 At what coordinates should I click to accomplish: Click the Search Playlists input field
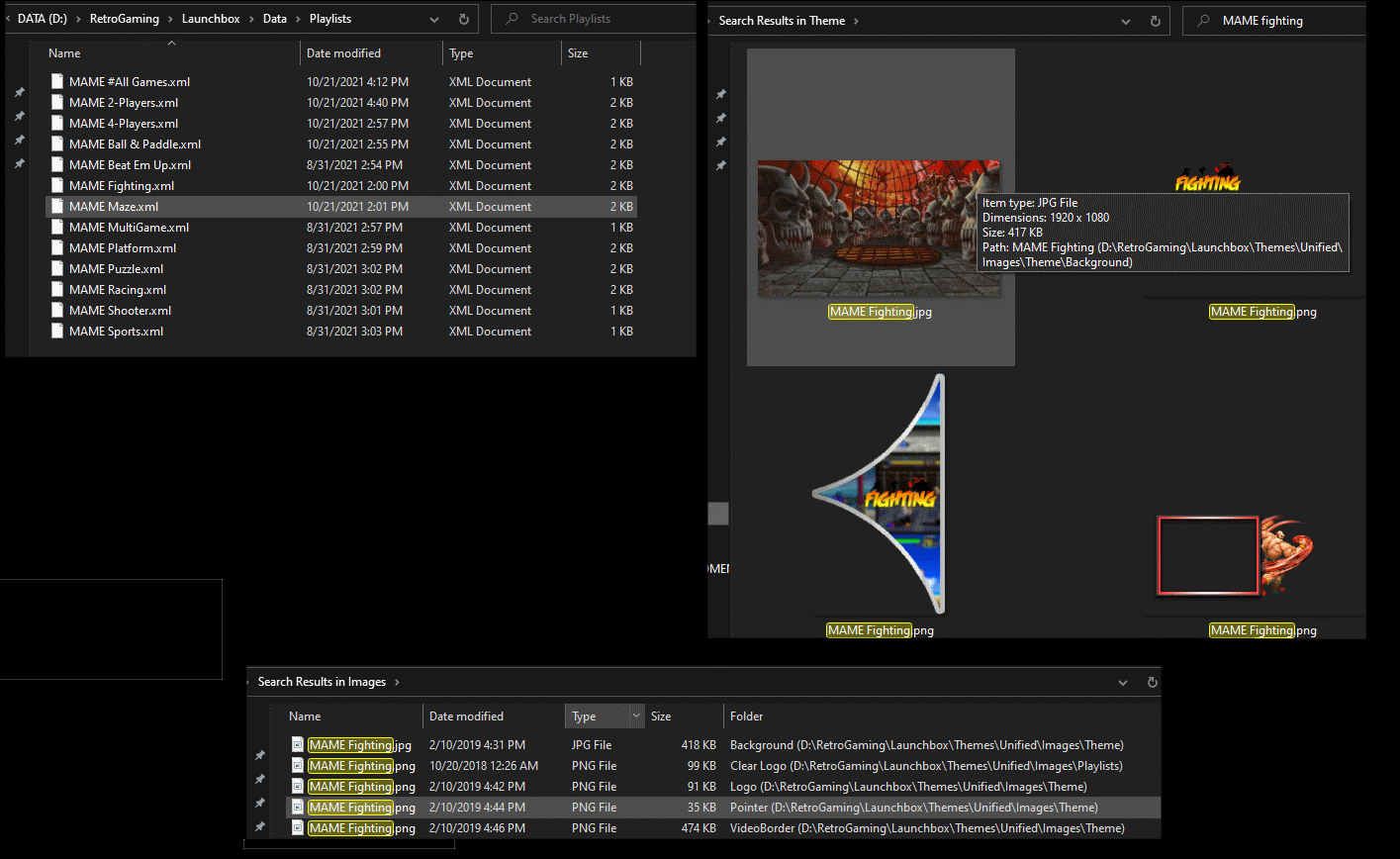(x=593, y=19)
